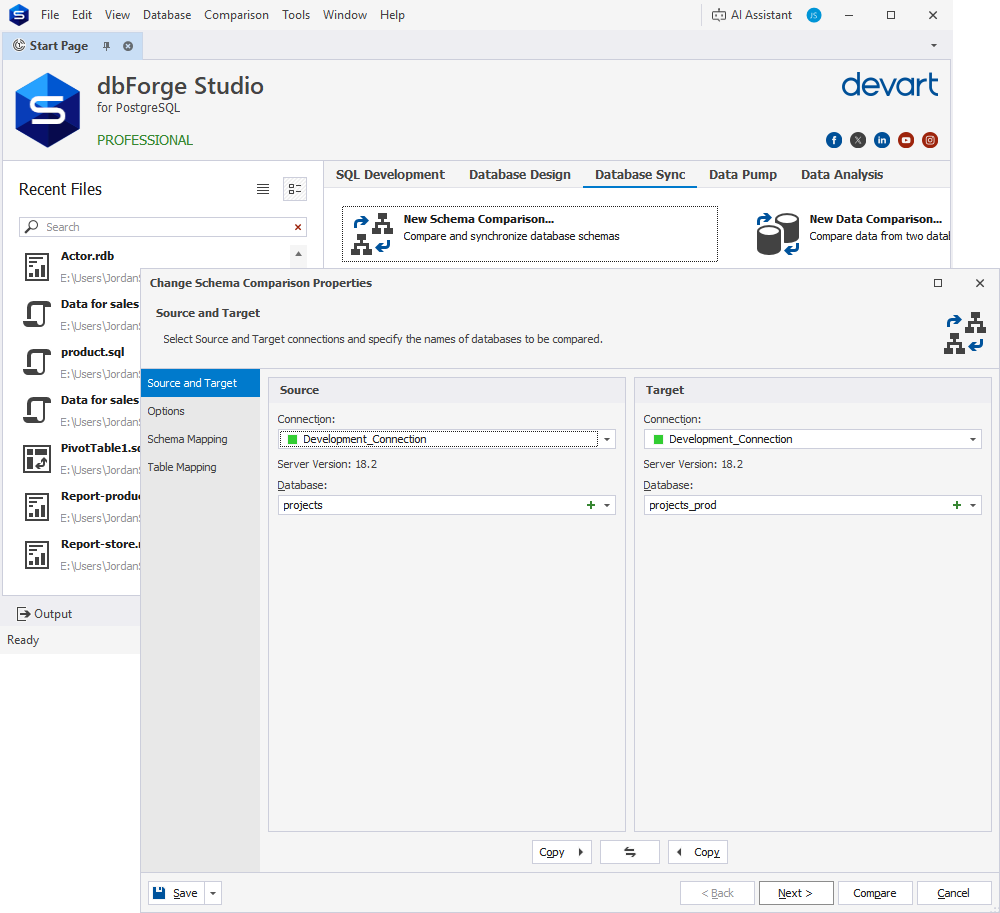The image size is (1000, 913).
Task: Select Schema Mapping wizard page
Action: click(200, 439)
